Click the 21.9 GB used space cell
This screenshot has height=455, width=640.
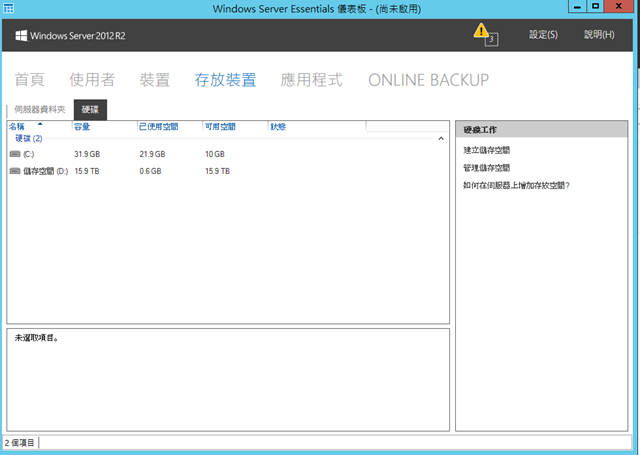click(152, 154)
